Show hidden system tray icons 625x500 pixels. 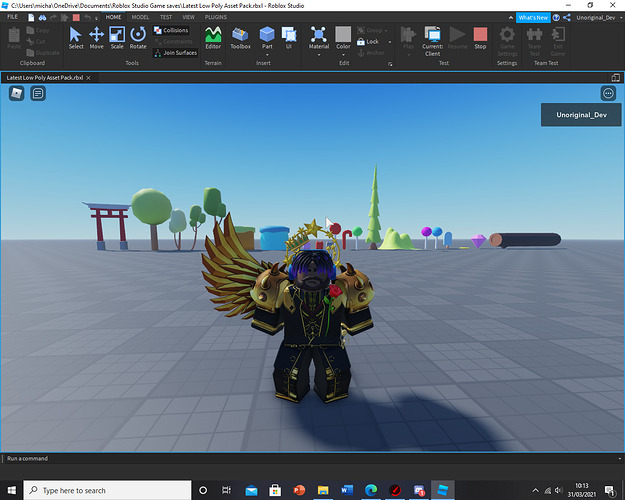click(x=535, y=490)
